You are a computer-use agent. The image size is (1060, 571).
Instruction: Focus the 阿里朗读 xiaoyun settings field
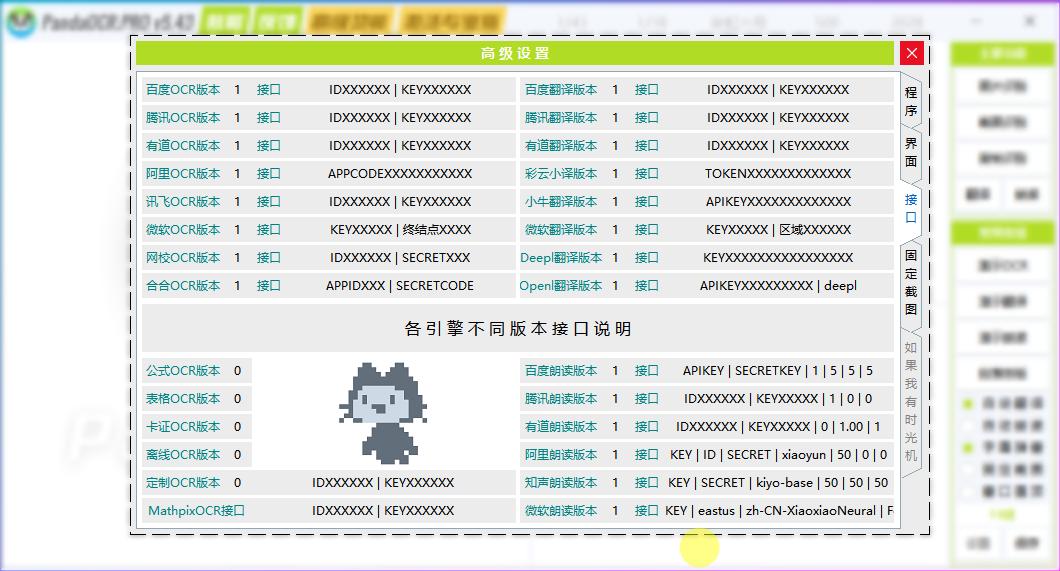[778, 455]
